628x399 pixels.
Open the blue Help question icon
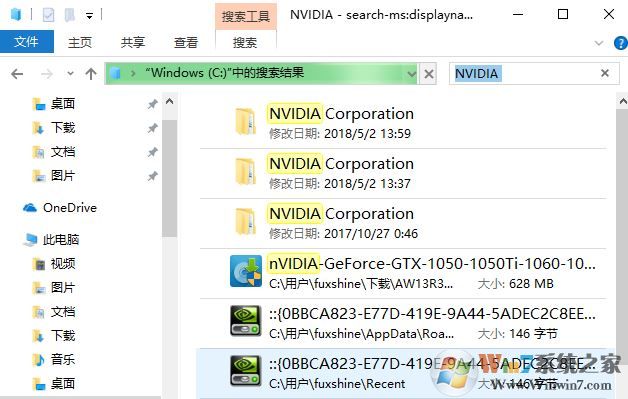point(621,43)
